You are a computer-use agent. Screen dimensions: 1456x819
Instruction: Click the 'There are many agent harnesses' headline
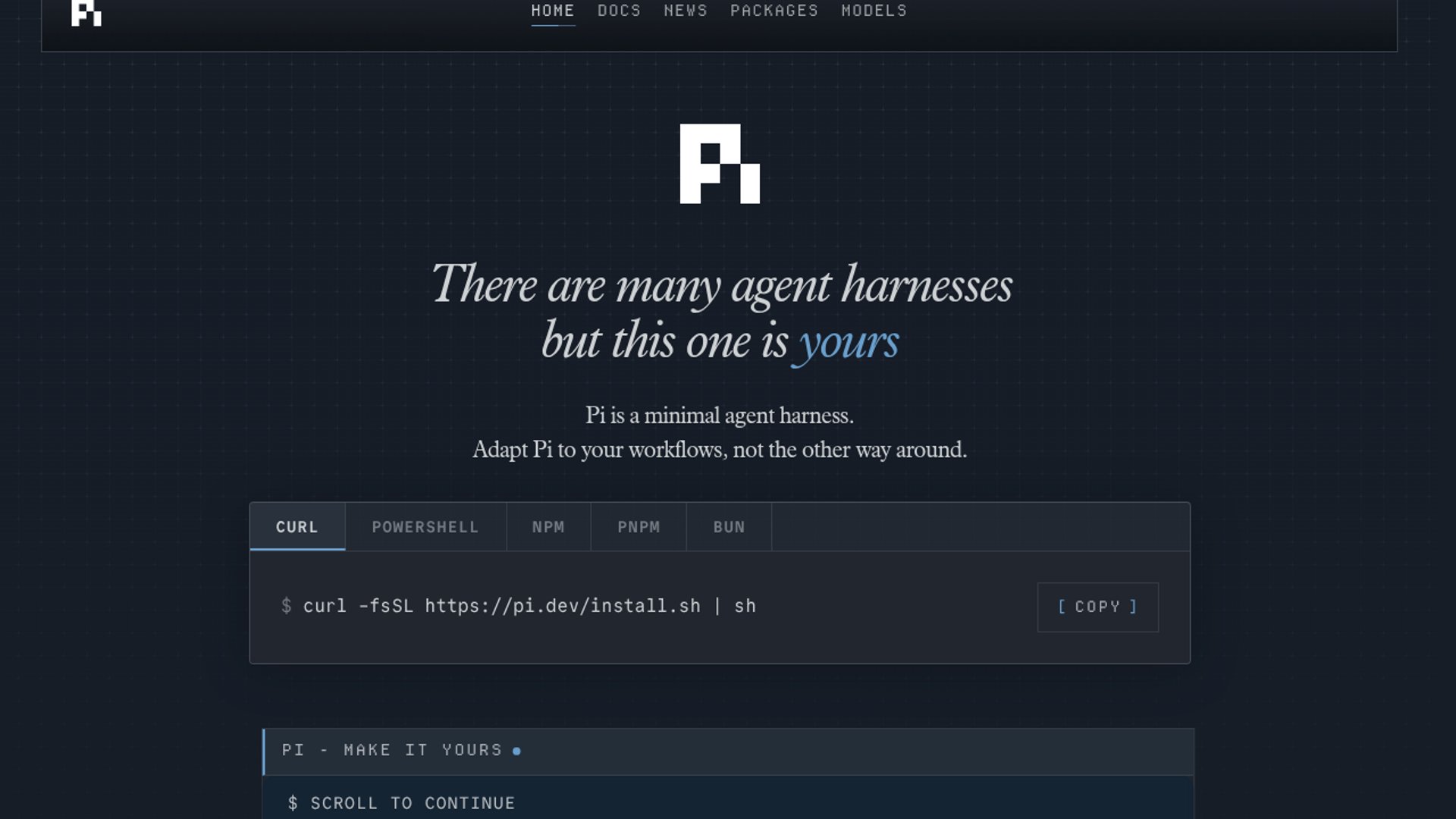[722, 285]
